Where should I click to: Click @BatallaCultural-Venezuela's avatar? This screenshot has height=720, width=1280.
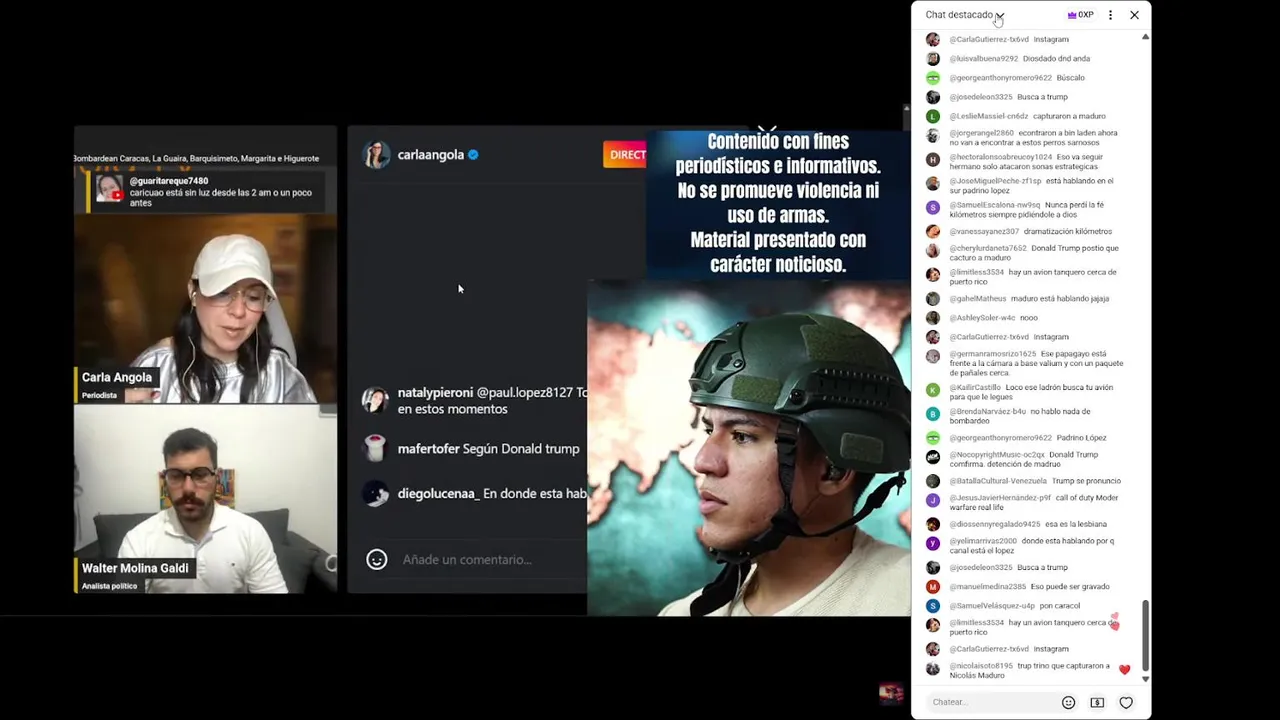coord(933,481)
